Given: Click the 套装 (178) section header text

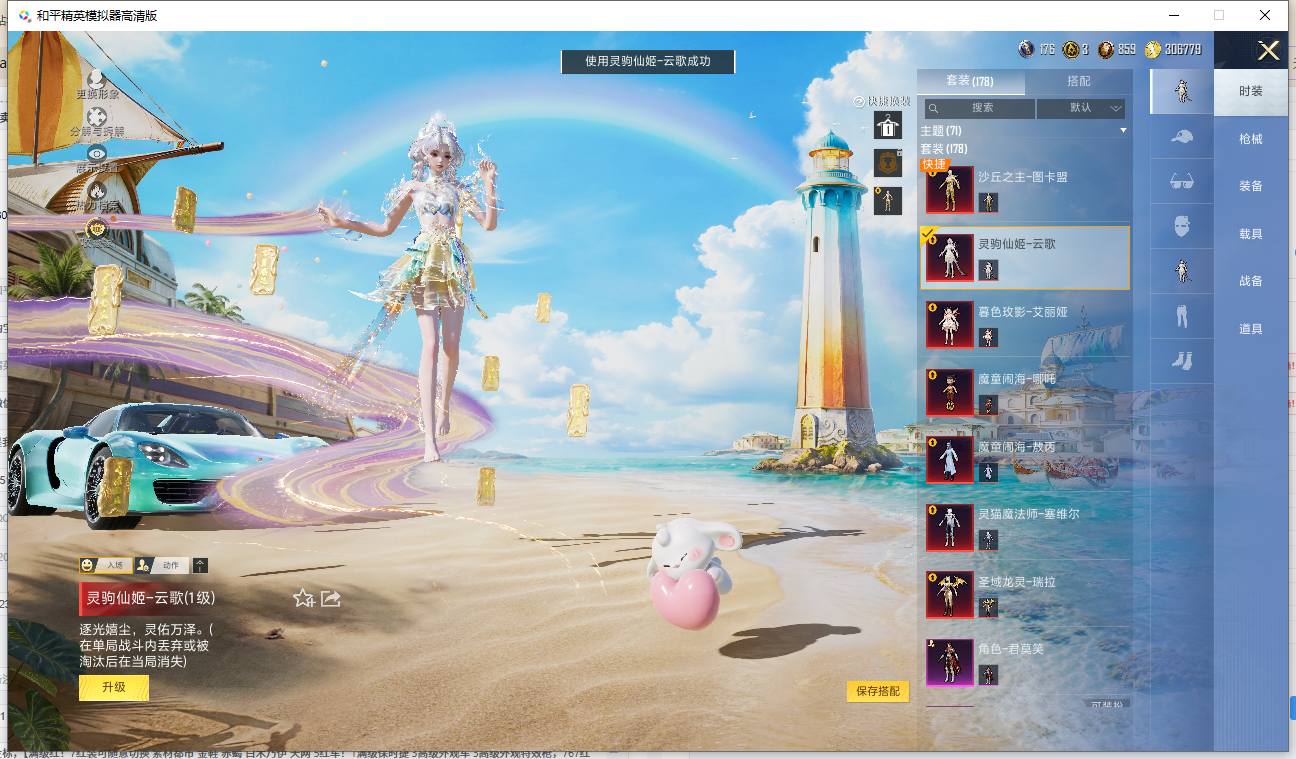Looking at the screenshot, I should coord(944,149).
